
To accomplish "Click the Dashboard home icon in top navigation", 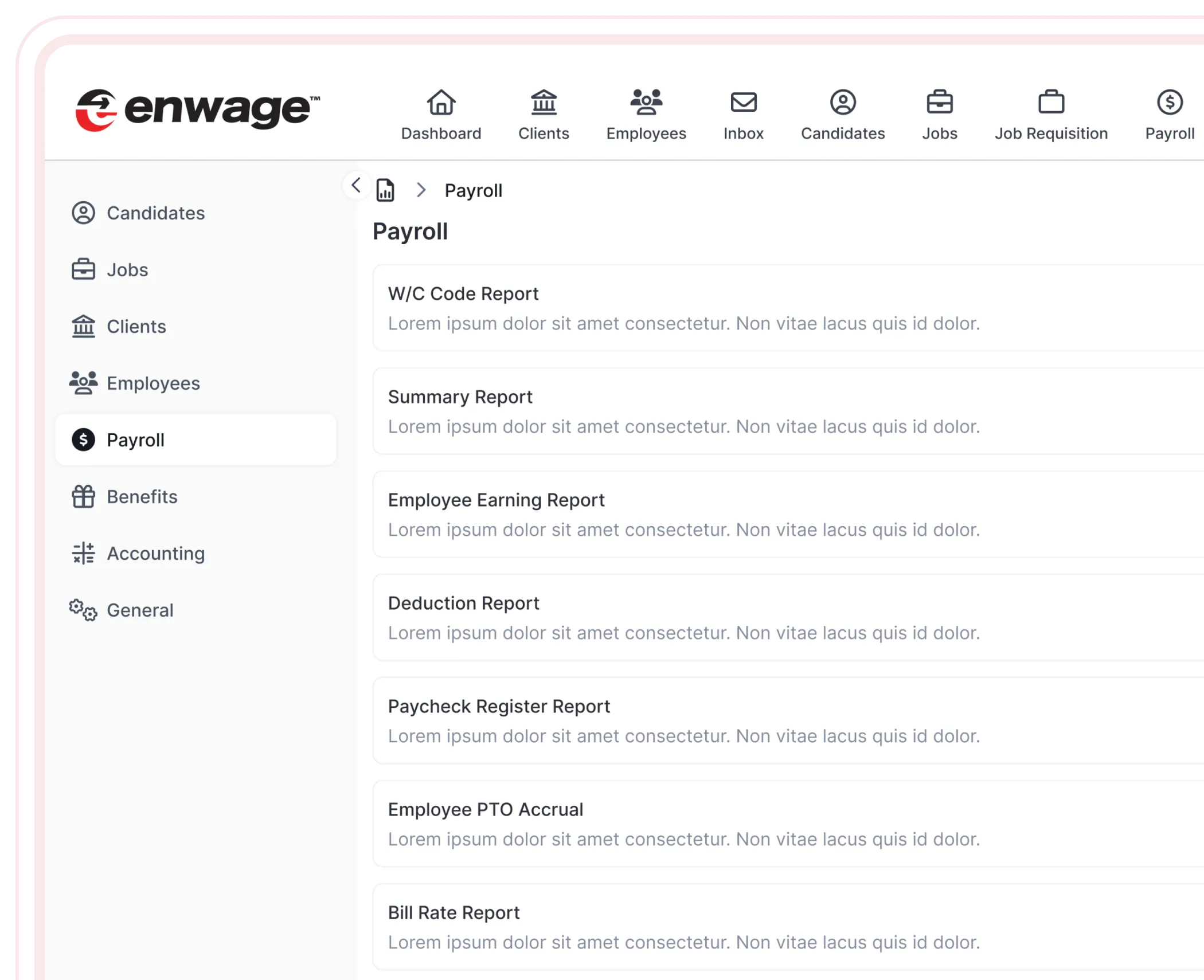I will (441, 103).
